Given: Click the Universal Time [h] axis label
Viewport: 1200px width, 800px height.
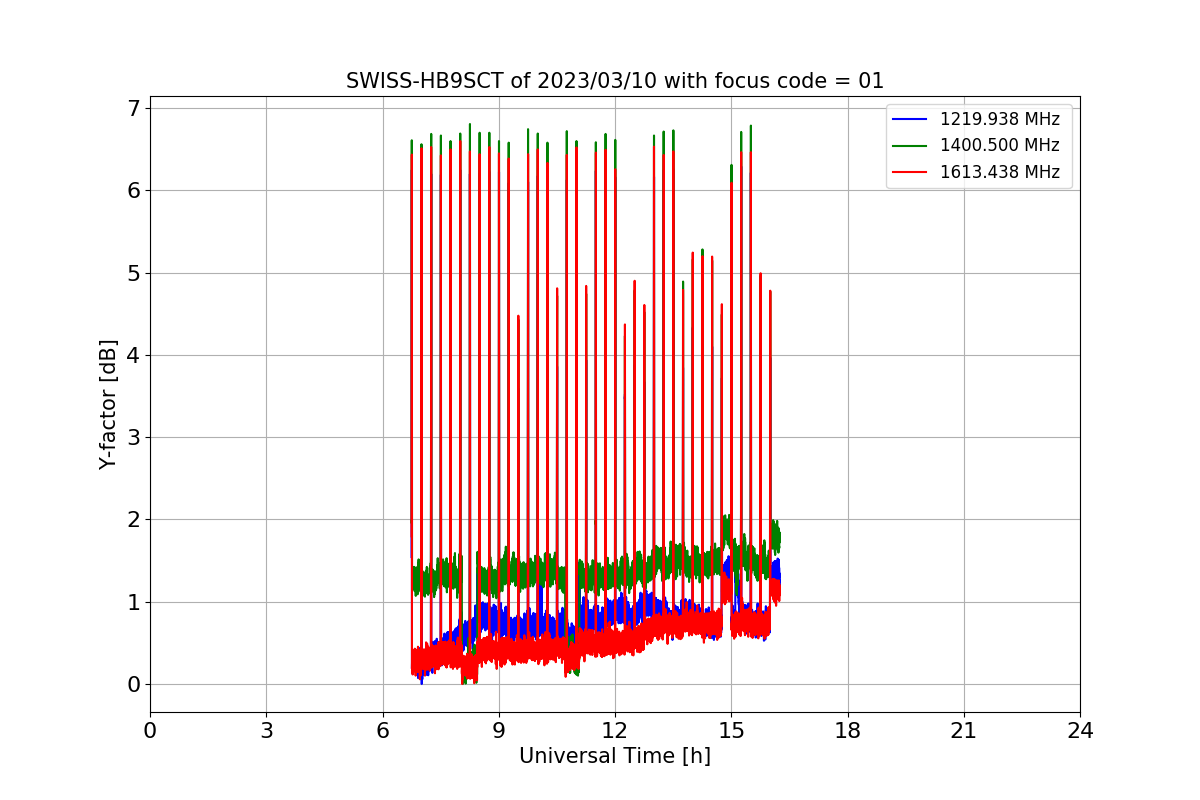Looking at the screenshot, I should coord(615,756).
